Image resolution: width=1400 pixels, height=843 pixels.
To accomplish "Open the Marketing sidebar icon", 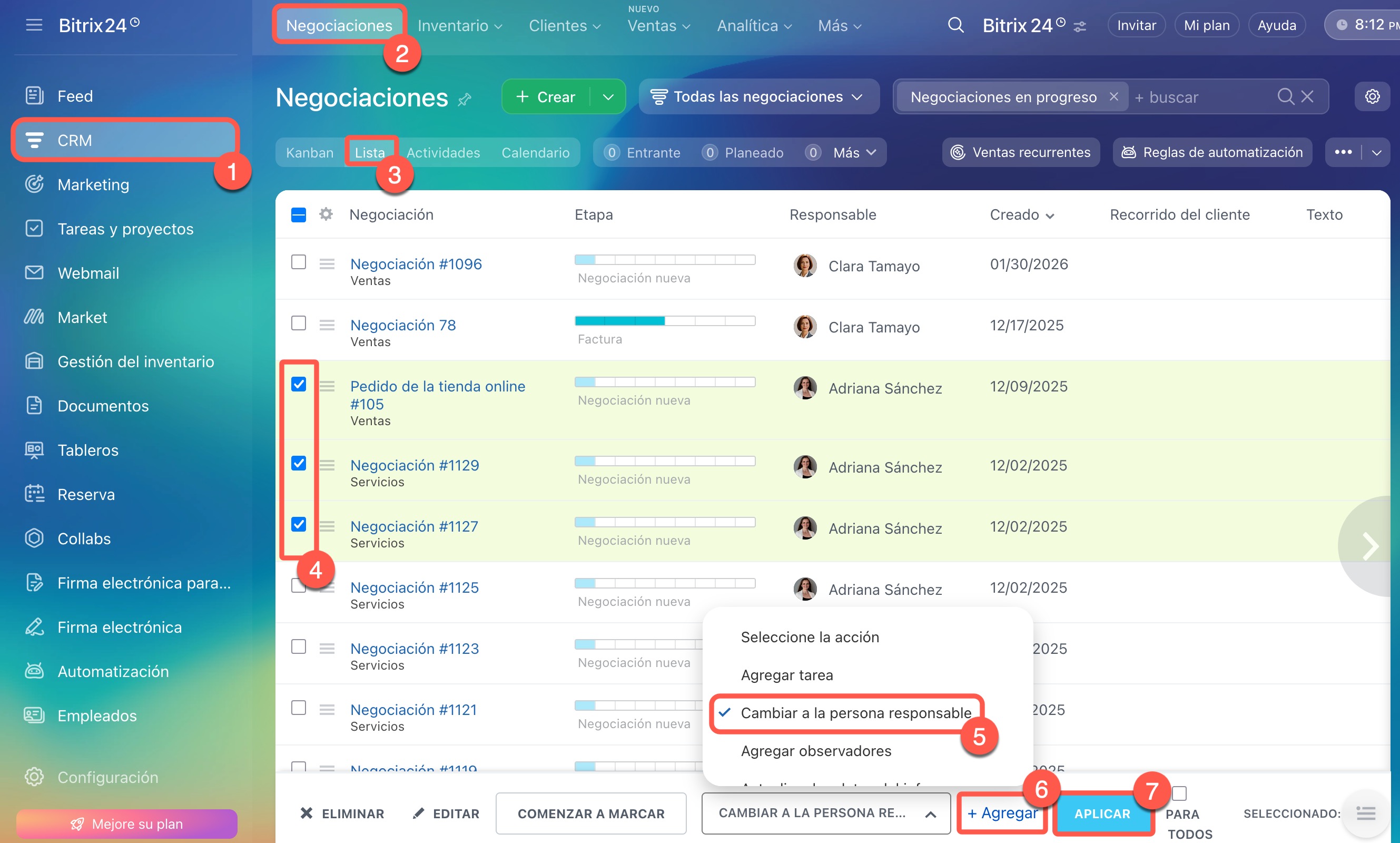I will pos(34,184).
